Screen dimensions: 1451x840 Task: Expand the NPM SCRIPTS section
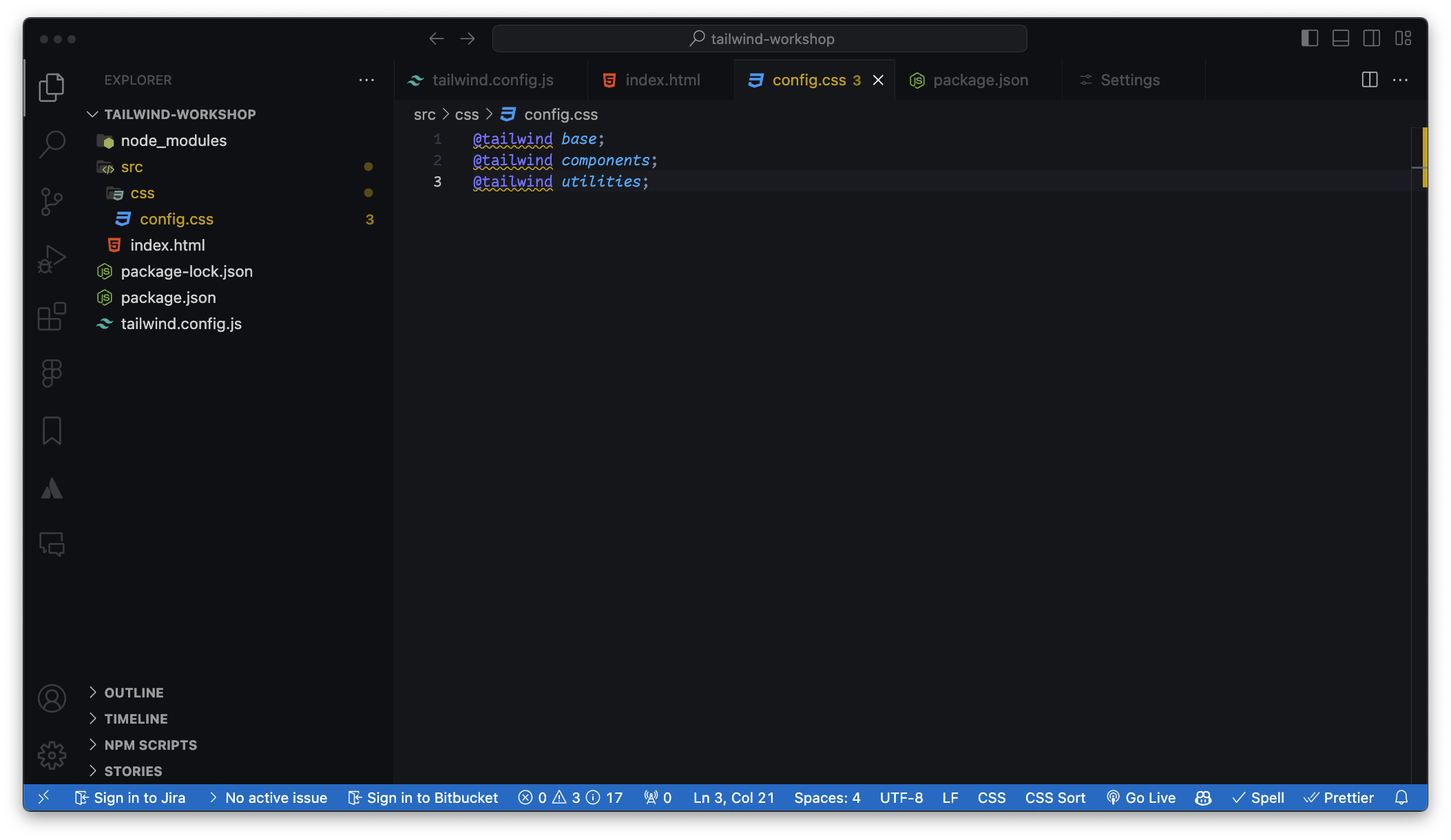click(x=150, y=745)
